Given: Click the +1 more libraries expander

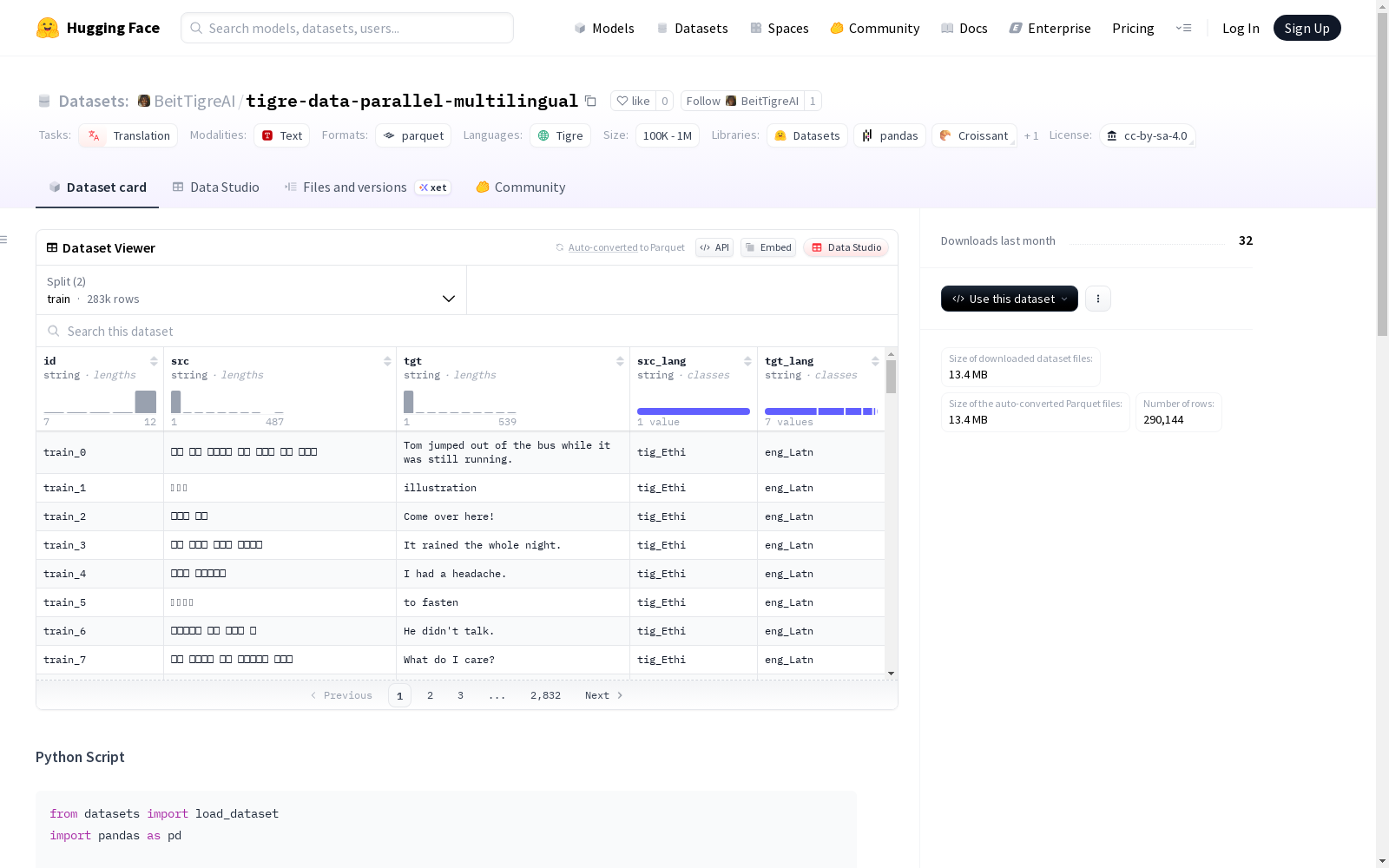Looking at the screenshot, I should [x=1031, y=135].
